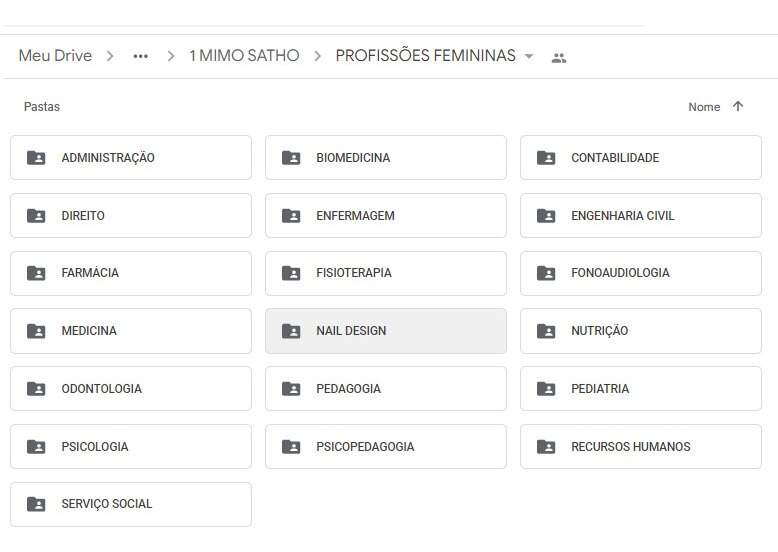The image size is (778, 552).
Task: Expand hidden breadcrumb folders via three dots
Action: tap(140, 56)
